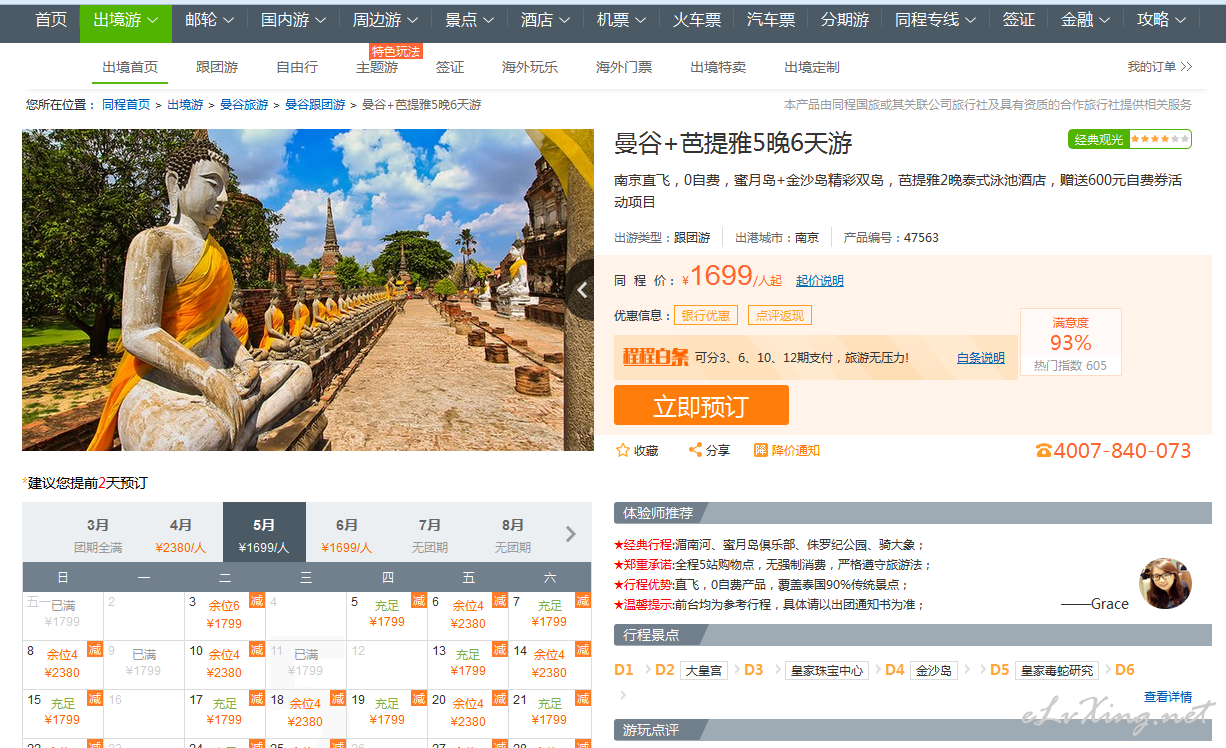Click 曼谷跟团游 in the breadcrumb

(x=315, y=104)
